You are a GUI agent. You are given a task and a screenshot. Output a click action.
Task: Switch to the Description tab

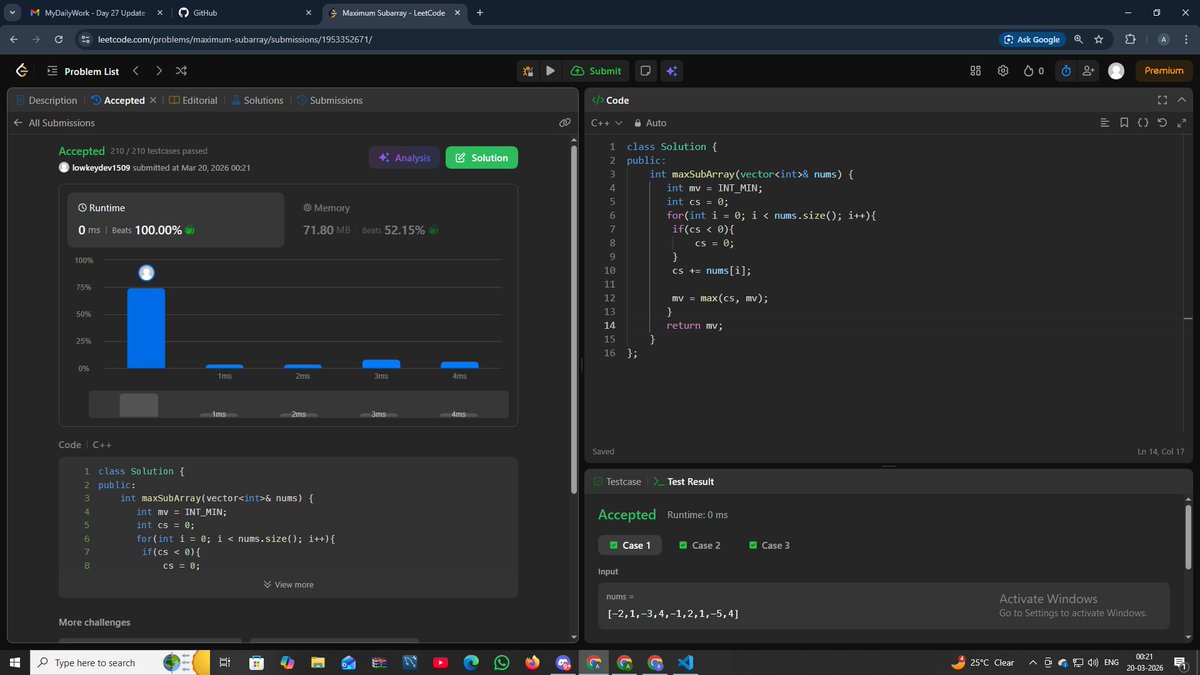(46, 100)
